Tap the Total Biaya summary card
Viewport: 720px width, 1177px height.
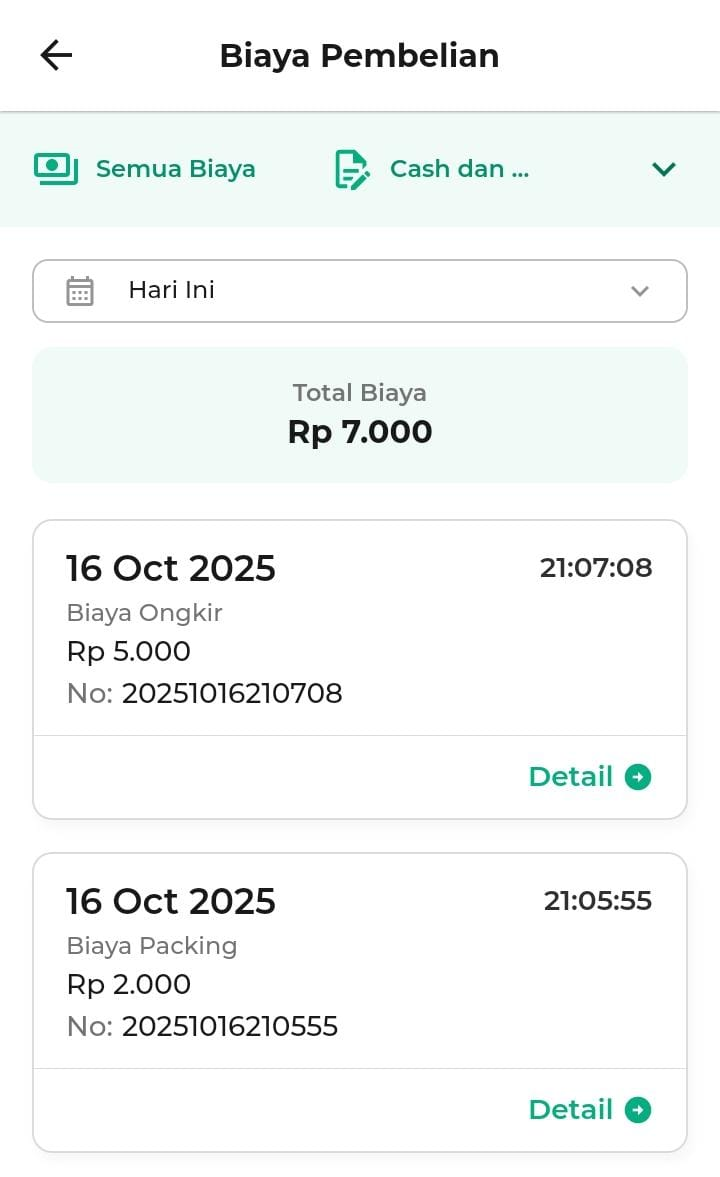[x=360, y=415]
